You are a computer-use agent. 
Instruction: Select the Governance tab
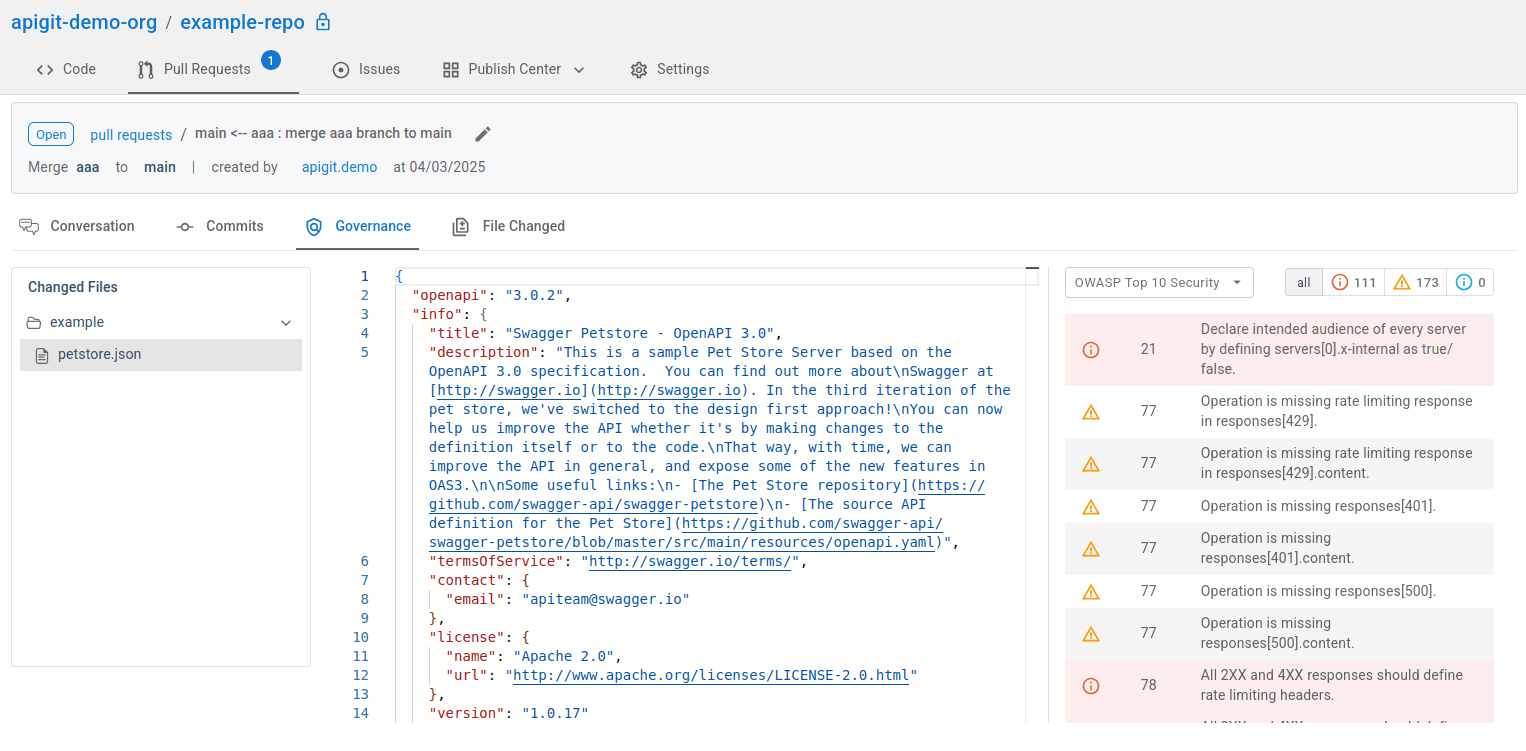coord(358,227)
